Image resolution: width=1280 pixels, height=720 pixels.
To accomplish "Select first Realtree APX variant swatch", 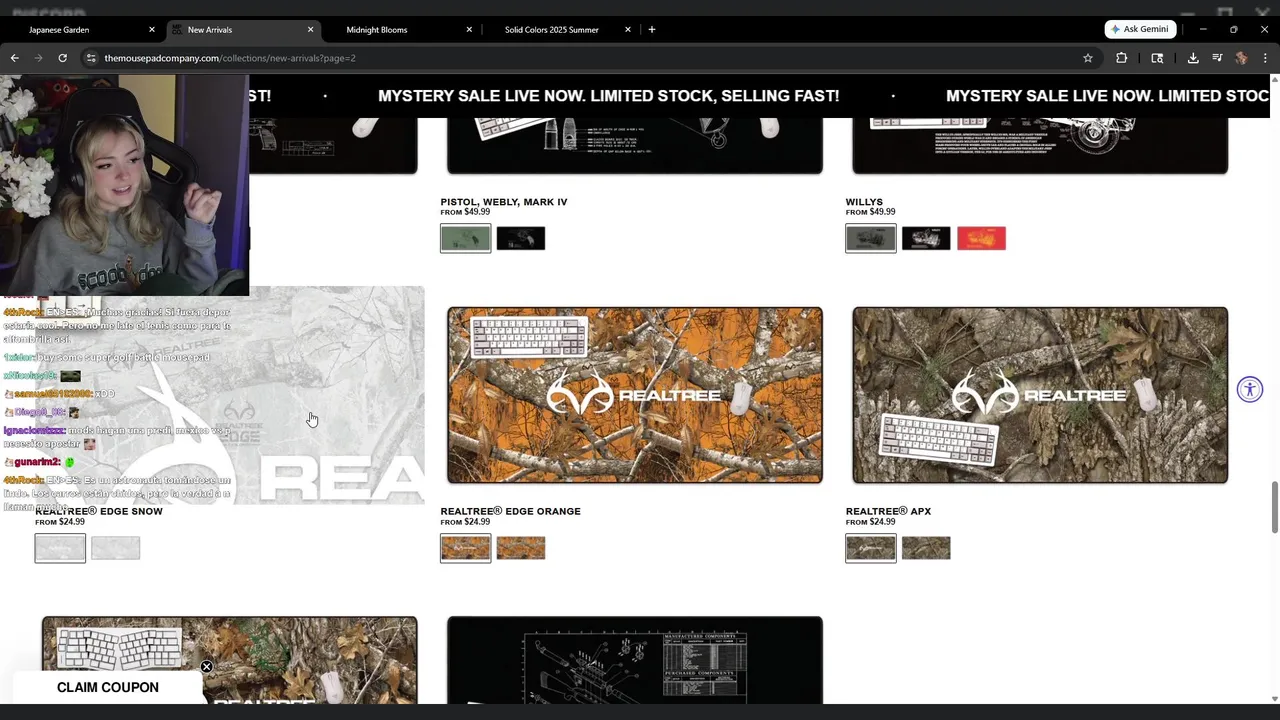I will coord(871,548).
